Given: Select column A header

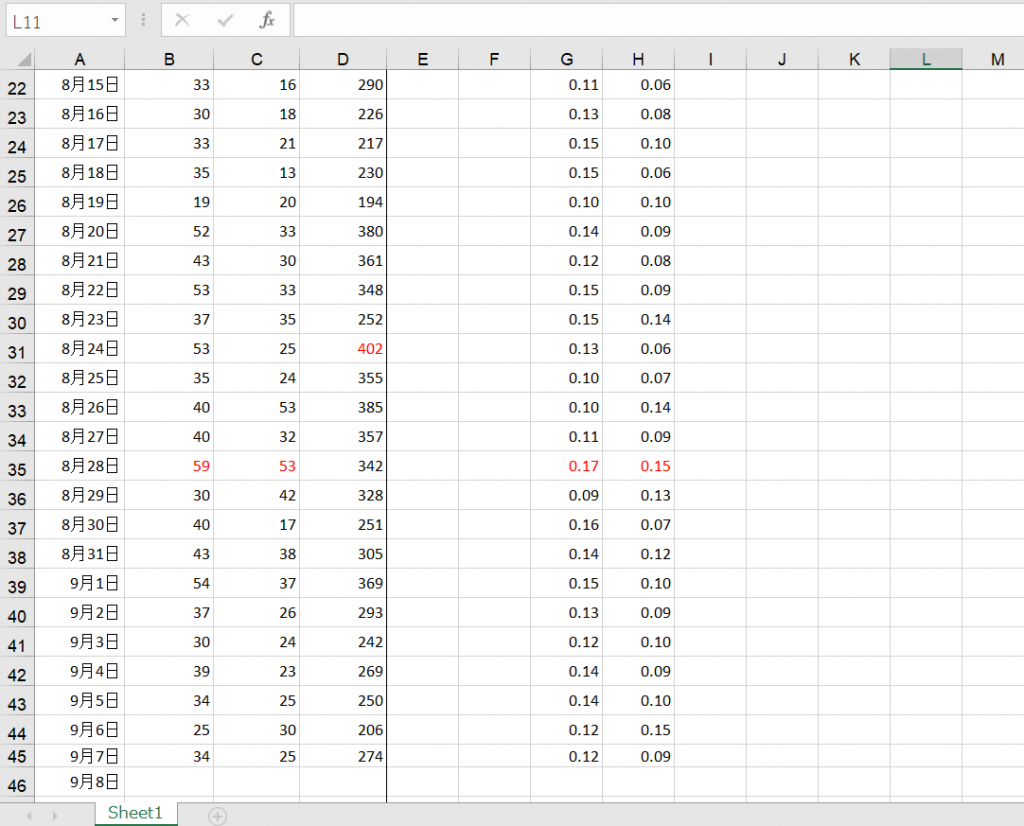Looking at the screenshot, I should [x=80, y=59].
